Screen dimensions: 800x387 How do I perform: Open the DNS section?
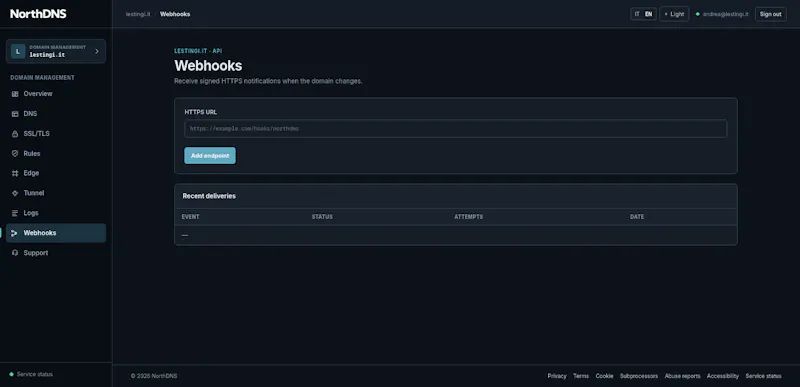[56, 114]
